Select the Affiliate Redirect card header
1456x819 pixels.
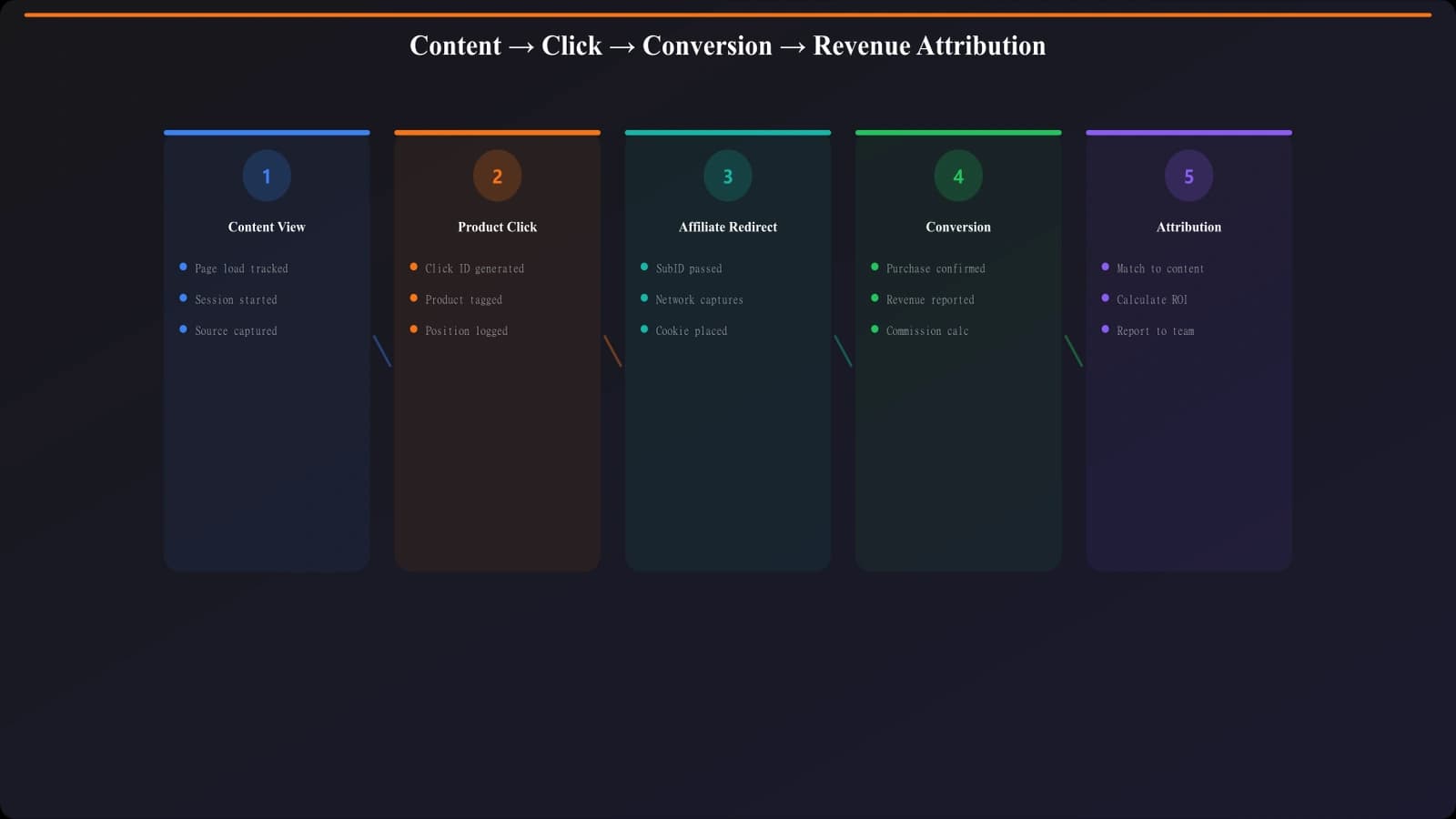pyautogui.click(x=727, y=227)
